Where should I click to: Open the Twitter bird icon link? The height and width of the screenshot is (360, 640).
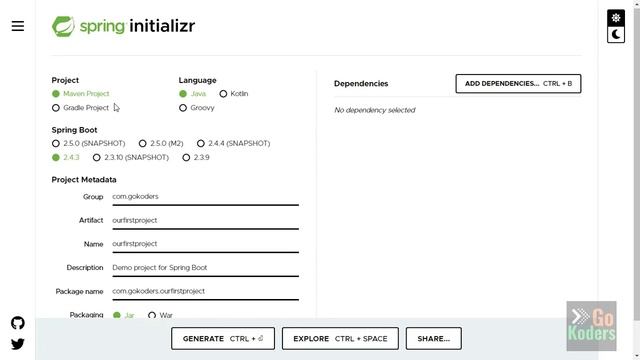(18, 344)
